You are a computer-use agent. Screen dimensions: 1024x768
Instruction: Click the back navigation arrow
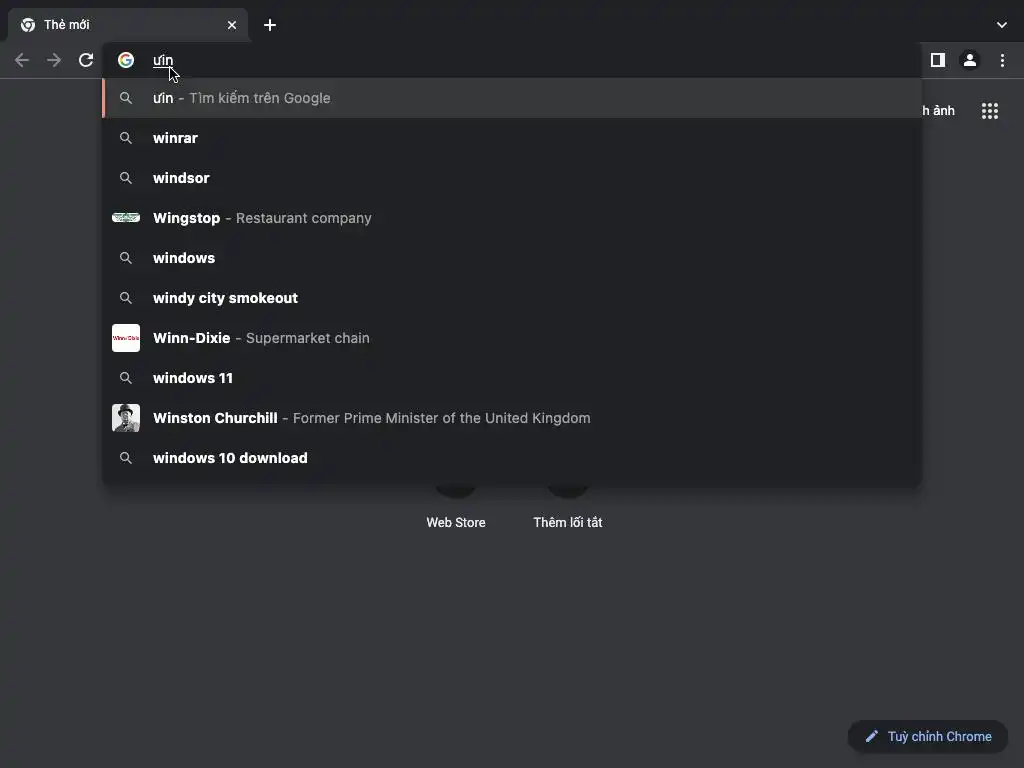pos(22,60)
